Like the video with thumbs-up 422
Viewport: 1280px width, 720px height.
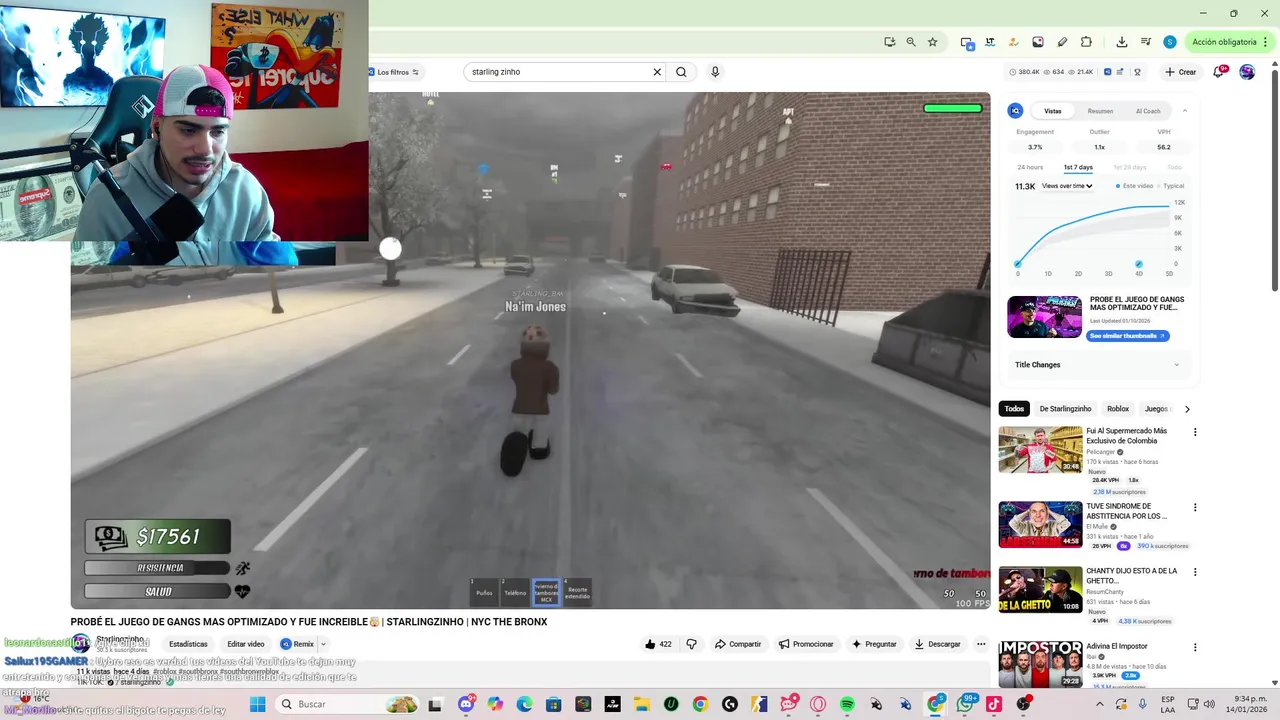click(x=658, y=644)
